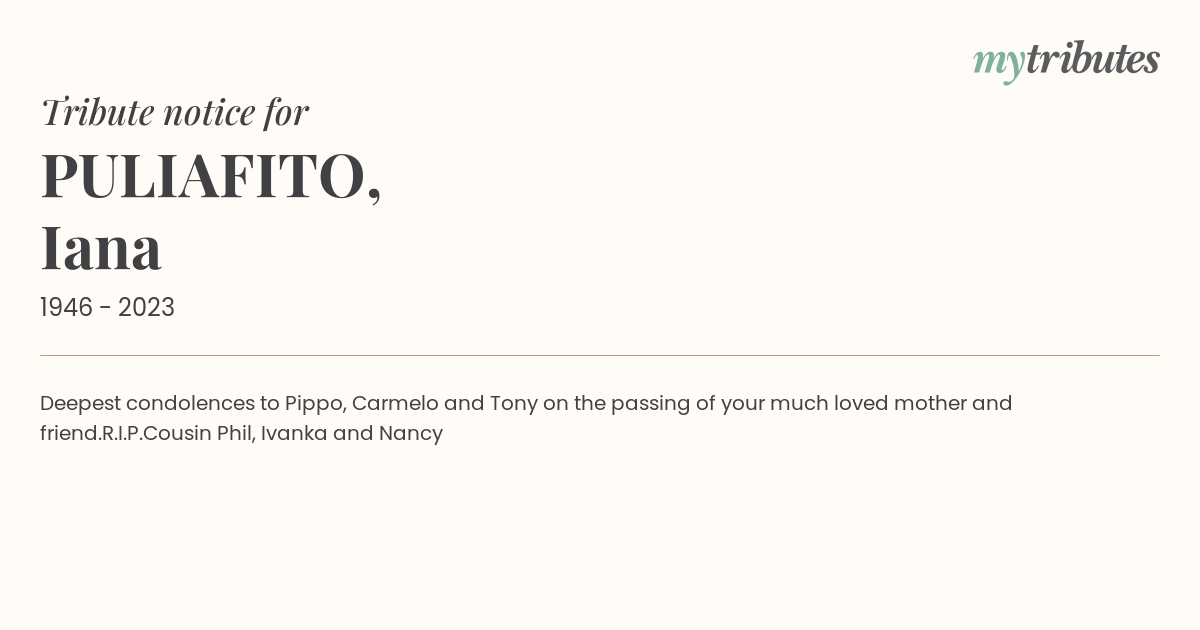Click the R.I.P. text
This screenshot has width=1200, height=630.
point(122,434)
